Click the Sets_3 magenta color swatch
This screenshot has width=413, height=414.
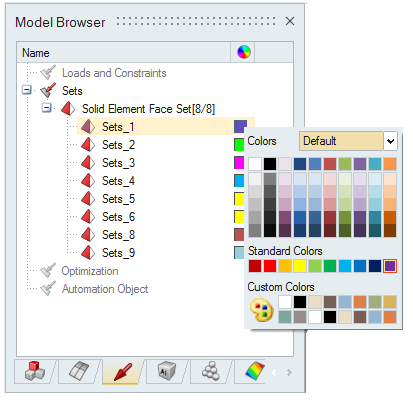point(239,163)
